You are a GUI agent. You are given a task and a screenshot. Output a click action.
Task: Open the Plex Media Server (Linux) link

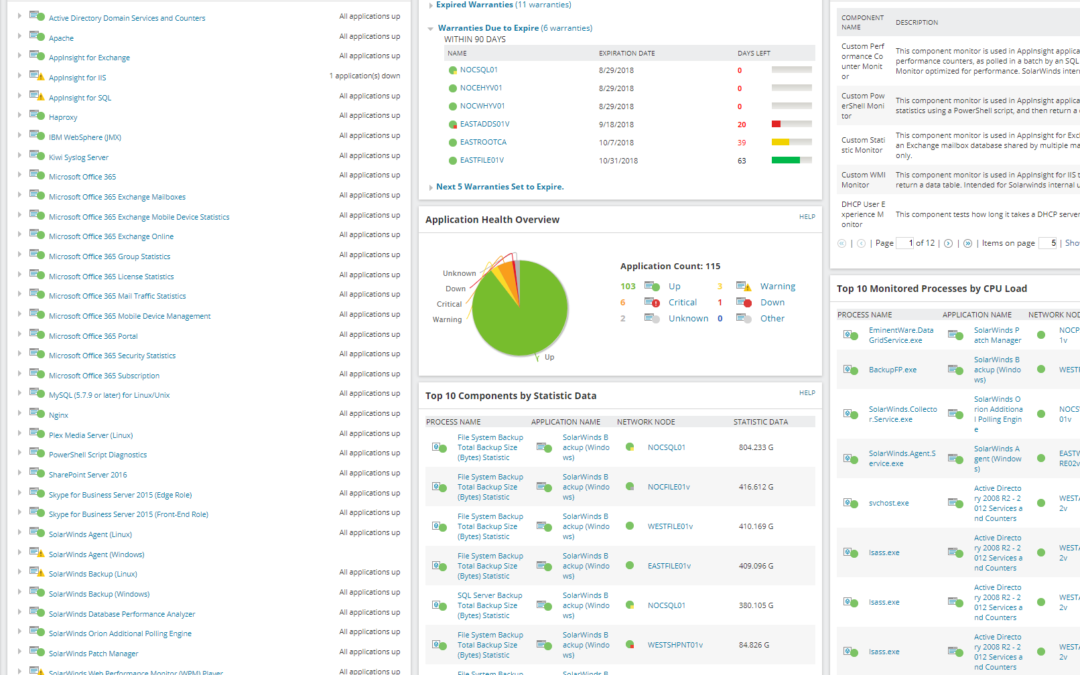[x=91, y=435]
